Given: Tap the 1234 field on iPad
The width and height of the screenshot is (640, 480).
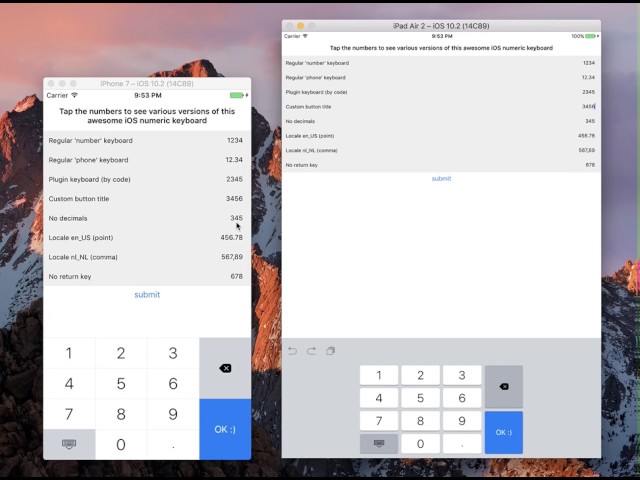Looking at the screenshot, I should [x=589, y=63].
